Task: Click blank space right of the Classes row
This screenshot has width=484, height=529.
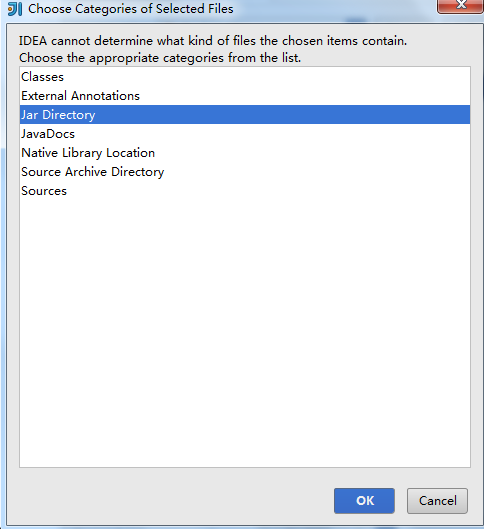Action: pyautogui.click(x=266, y=77)
